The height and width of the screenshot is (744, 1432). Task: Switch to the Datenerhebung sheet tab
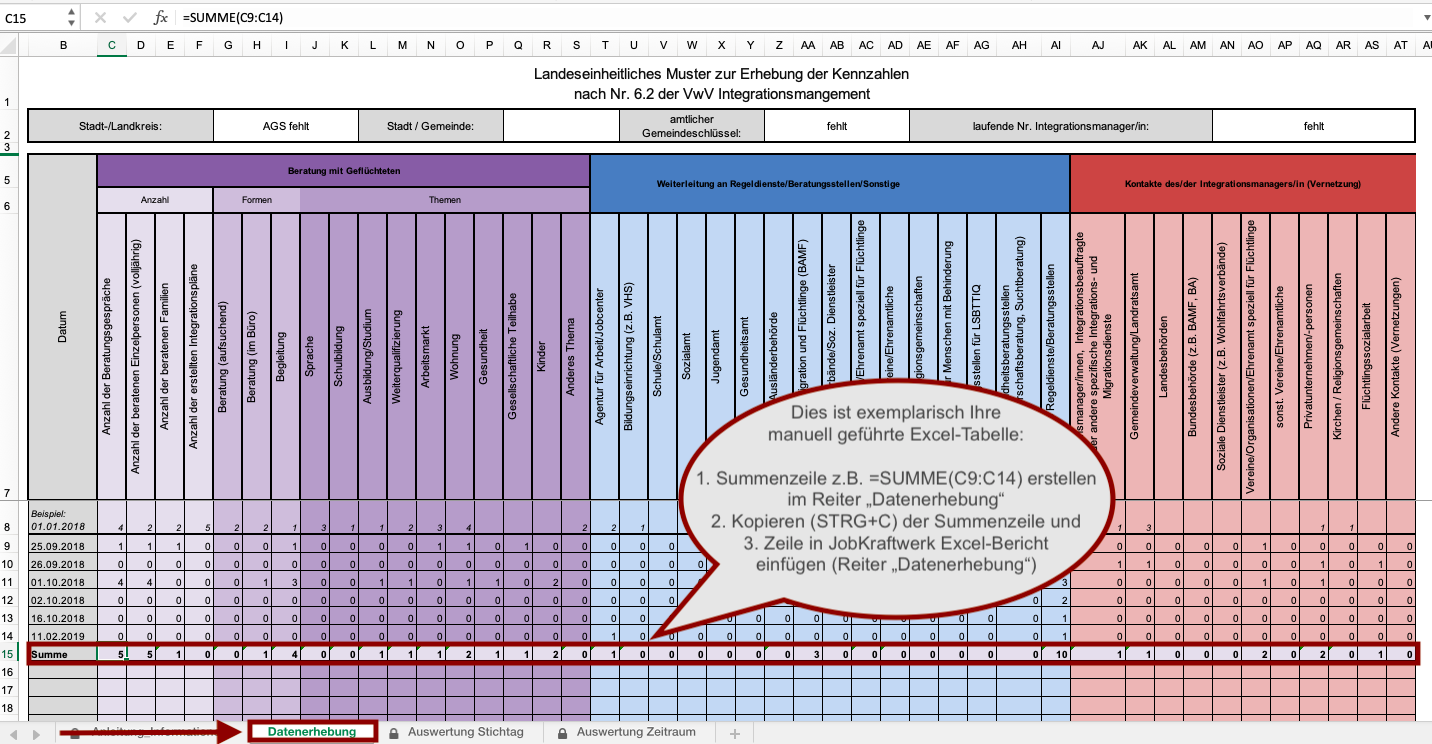[x=312, y=732]
